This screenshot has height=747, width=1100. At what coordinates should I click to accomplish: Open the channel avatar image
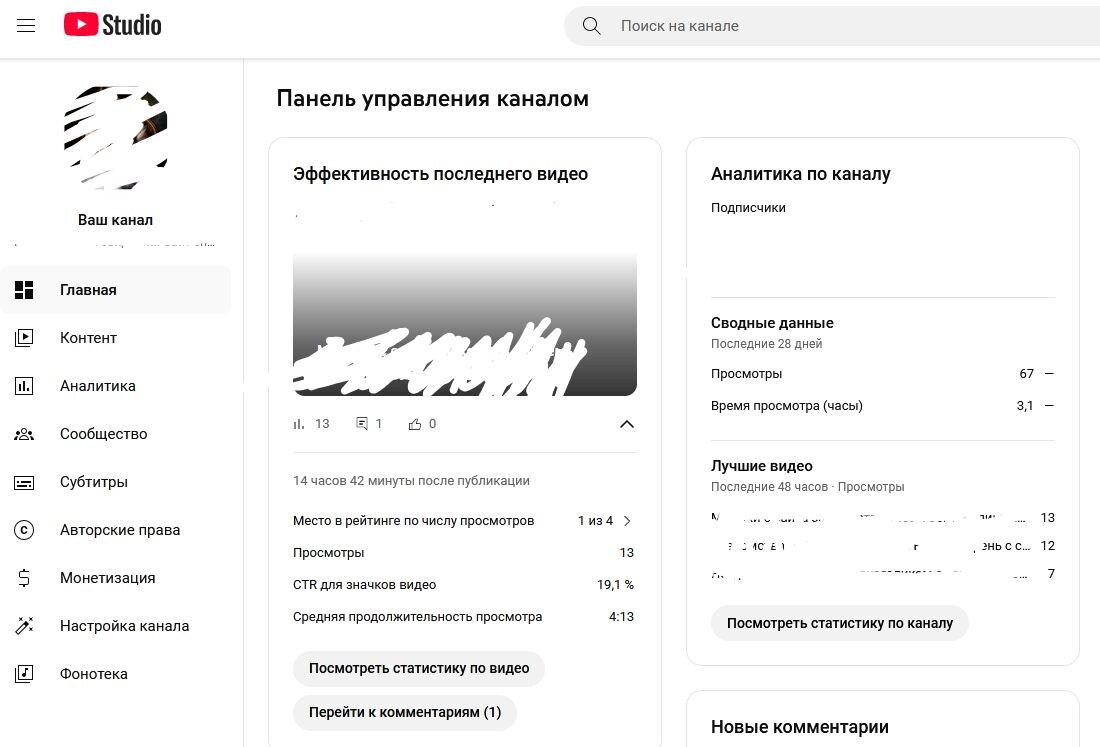point(116,137)
